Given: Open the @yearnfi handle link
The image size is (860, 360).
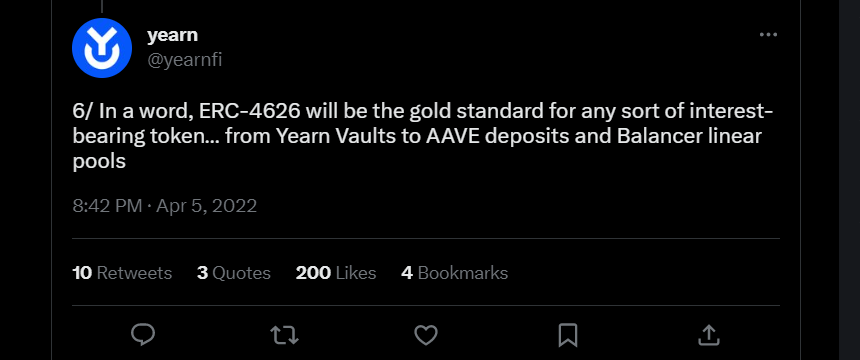Looking at the screenshot, I should coord(184,59).
